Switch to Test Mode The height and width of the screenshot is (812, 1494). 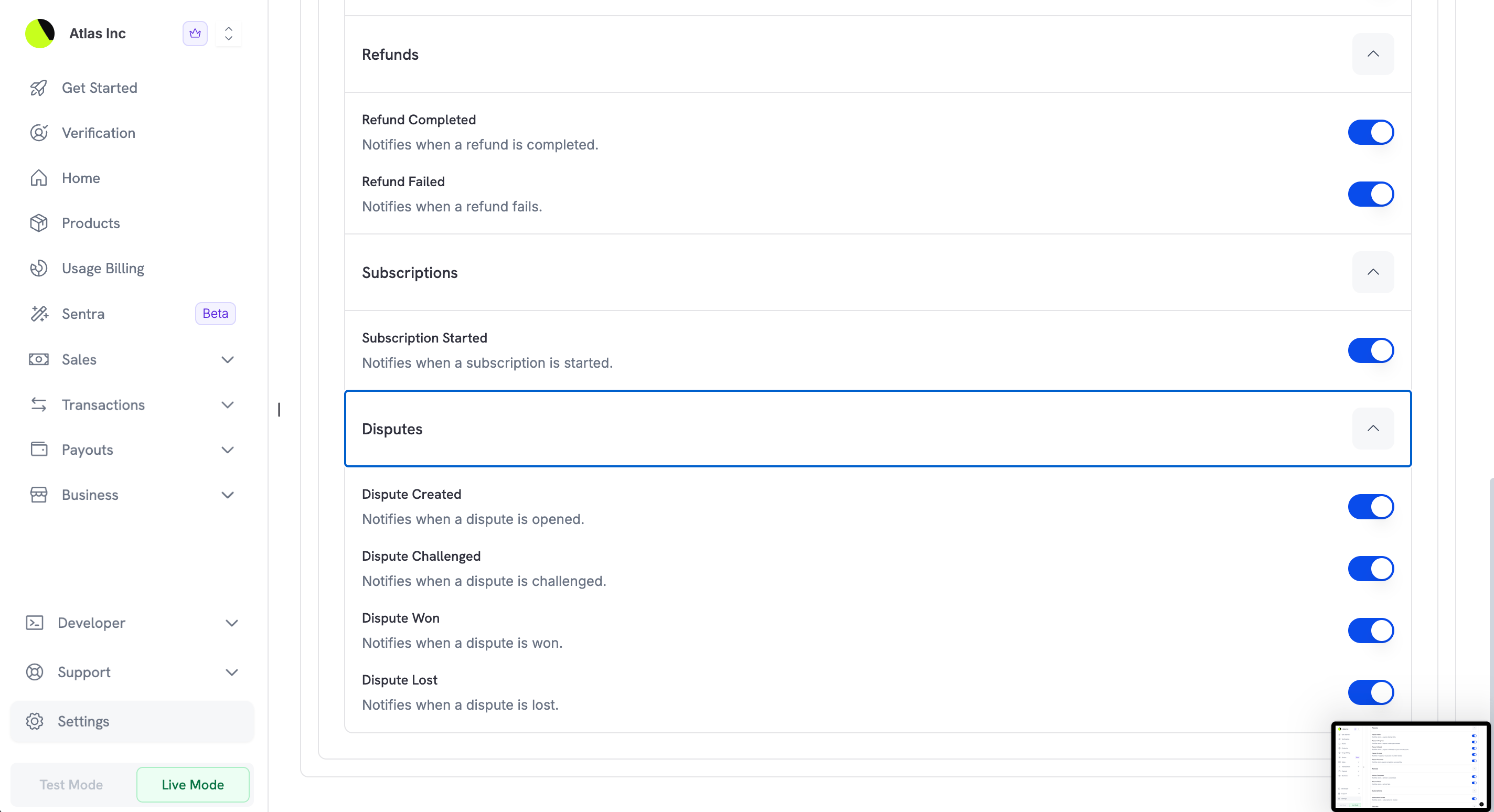pyautogui.click(x=71, y=785)
